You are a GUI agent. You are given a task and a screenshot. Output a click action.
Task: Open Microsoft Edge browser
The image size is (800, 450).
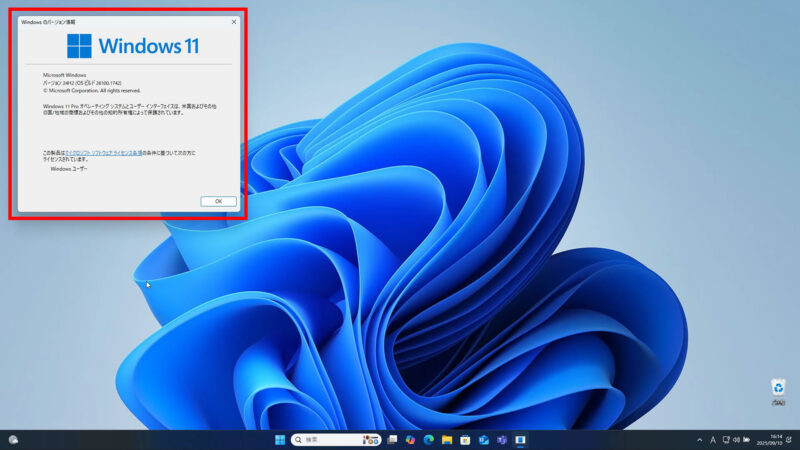click(x=429, y=440)
